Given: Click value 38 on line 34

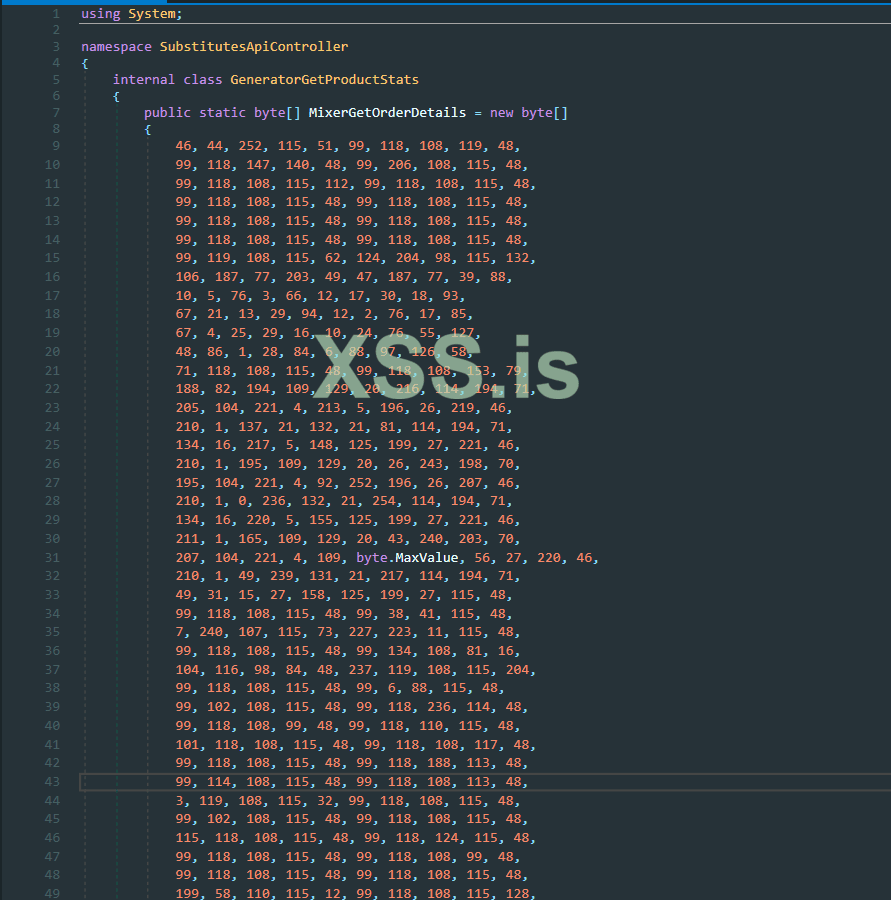Looking at the screenshot, I should pos(396,614).
